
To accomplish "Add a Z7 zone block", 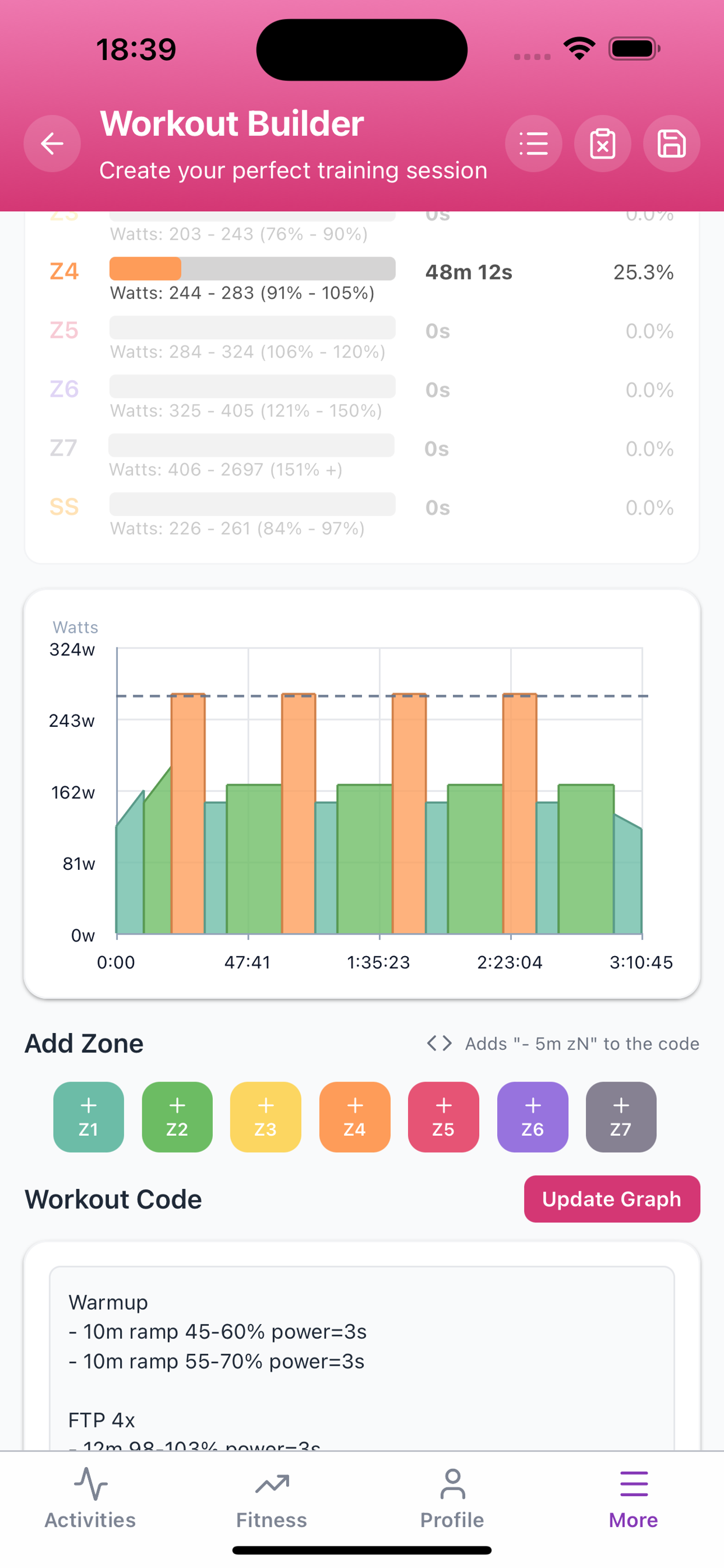I will 621,1117.
